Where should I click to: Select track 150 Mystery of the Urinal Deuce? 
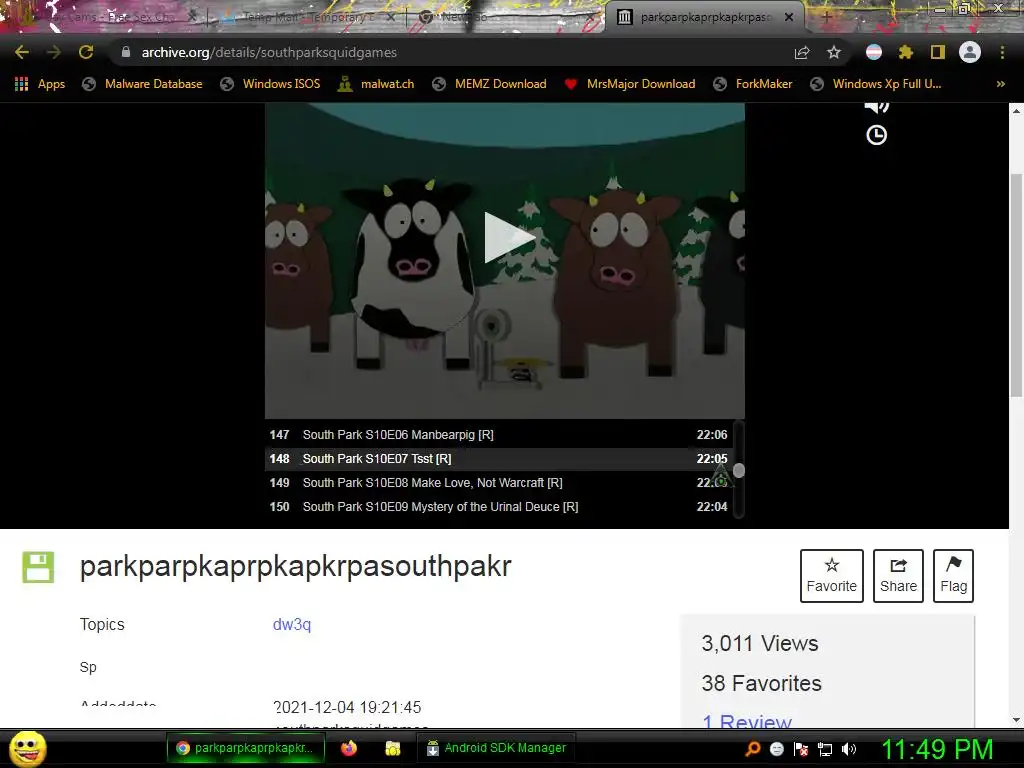pos(499,507)
